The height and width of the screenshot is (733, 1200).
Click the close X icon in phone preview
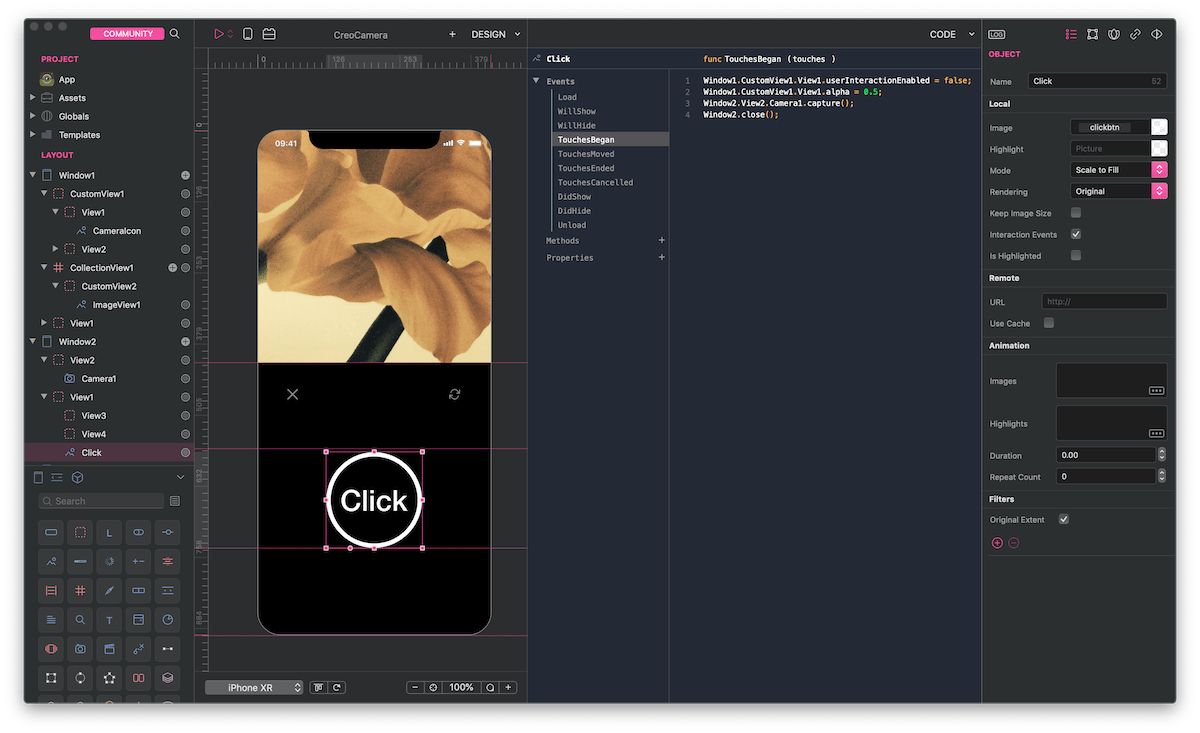[x=292, y=394]
